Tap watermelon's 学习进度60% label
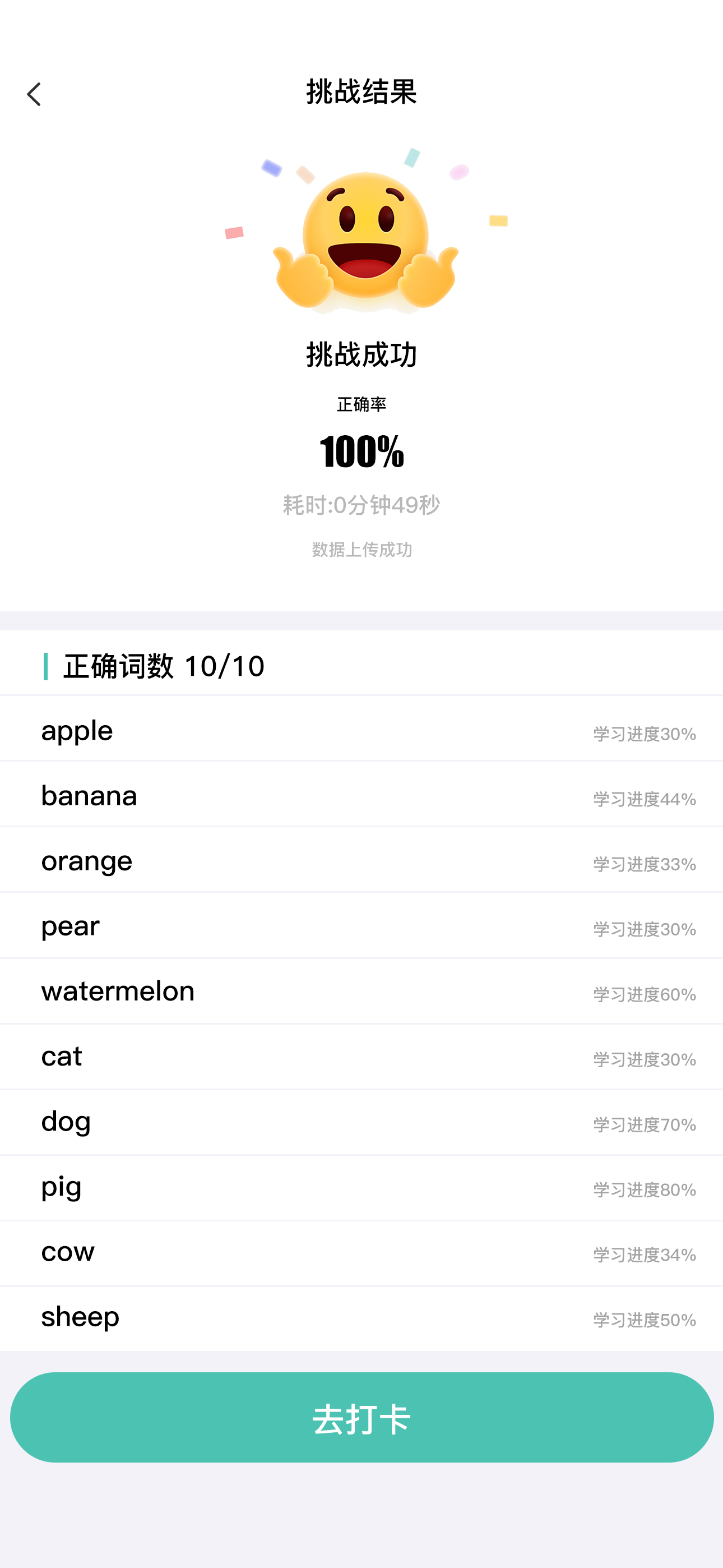Viewport: 723px width, 1568px height. coord(644,995)
